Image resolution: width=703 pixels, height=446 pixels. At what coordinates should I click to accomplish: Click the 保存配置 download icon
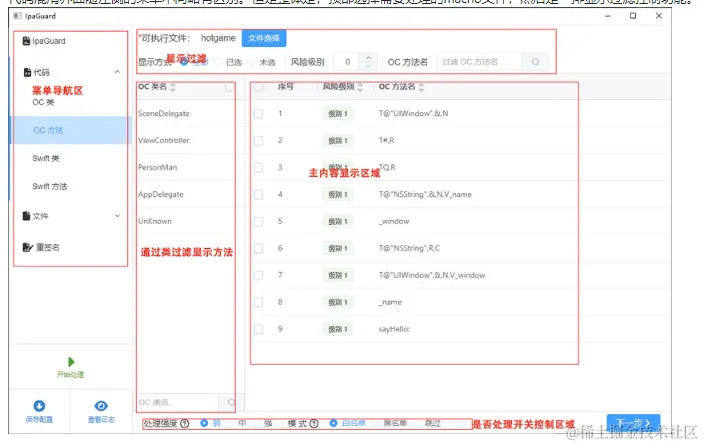(x=39, y=406)
